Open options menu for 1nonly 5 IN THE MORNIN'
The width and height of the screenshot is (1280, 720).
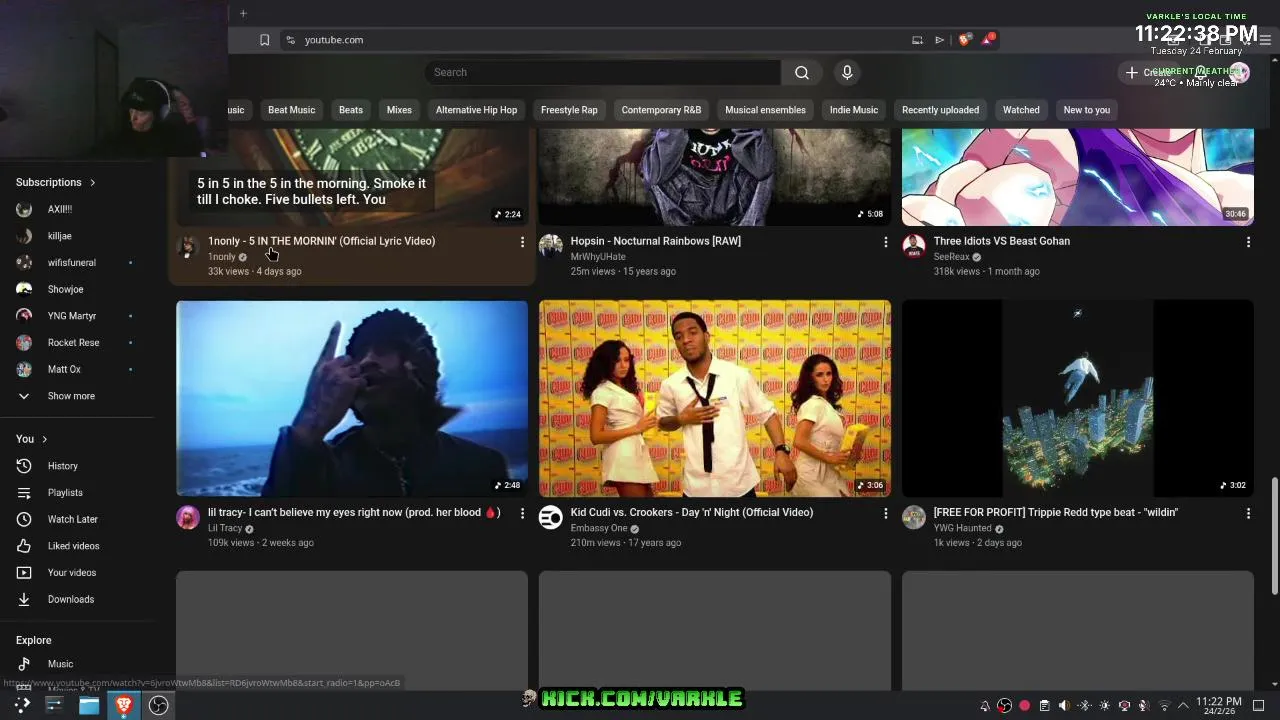click(522, 242)
